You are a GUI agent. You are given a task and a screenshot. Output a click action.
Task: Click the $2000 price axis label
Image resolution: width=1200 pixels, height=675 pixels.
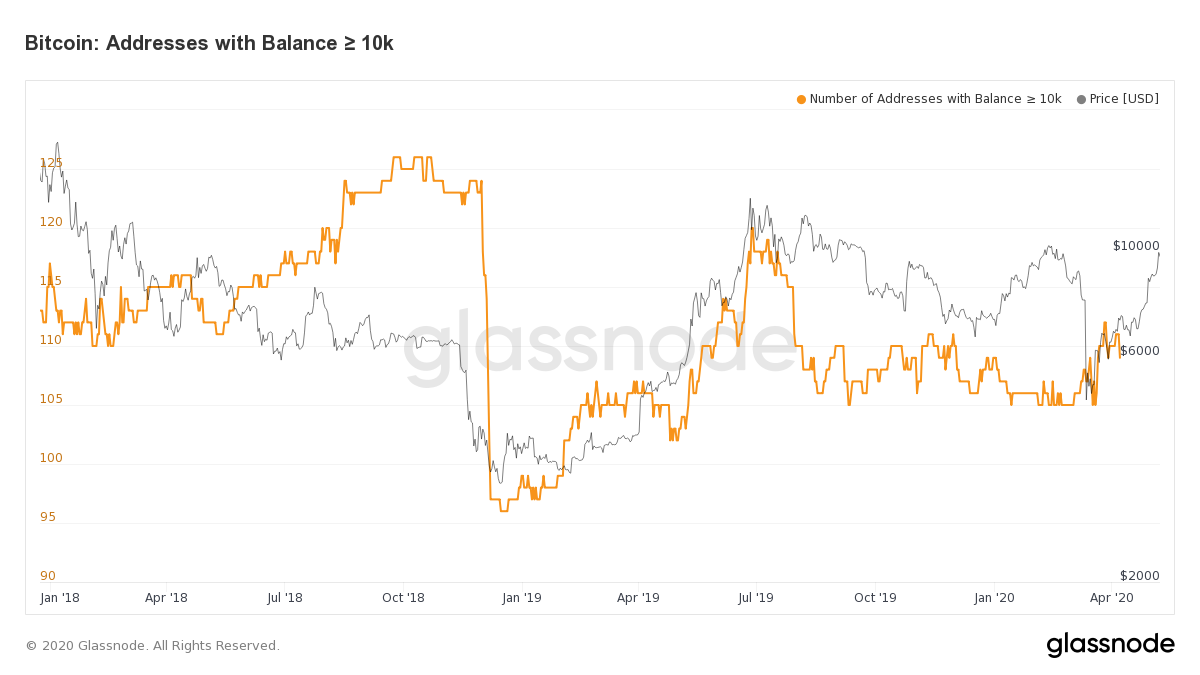coord(1140,576)
